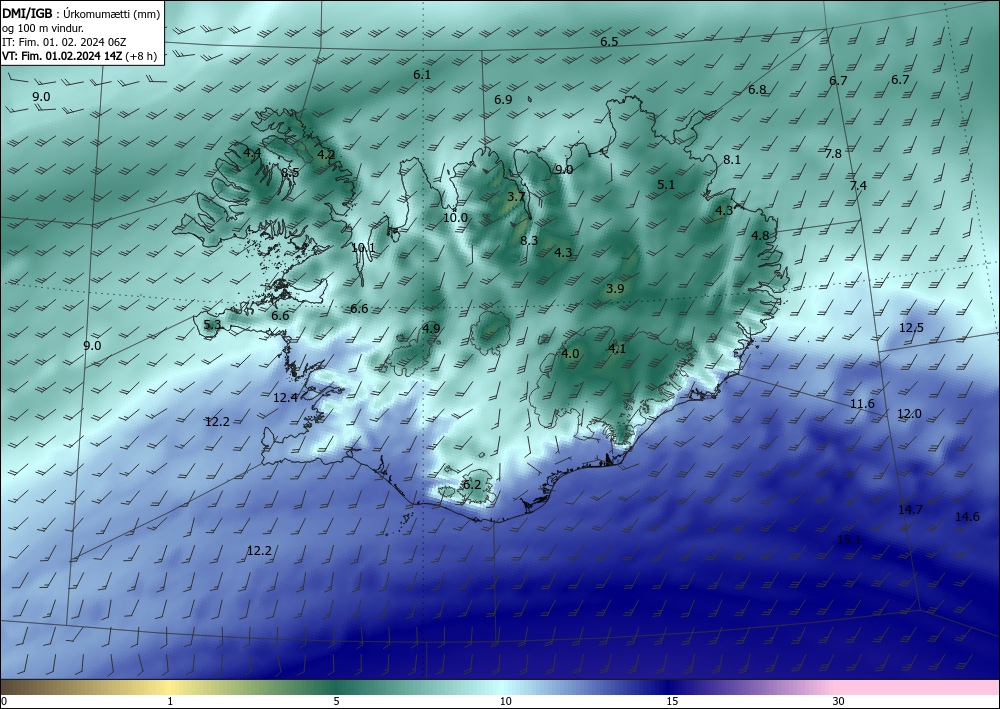Click the 4.2 value in the Westfjords

click(x=326, y=154)
